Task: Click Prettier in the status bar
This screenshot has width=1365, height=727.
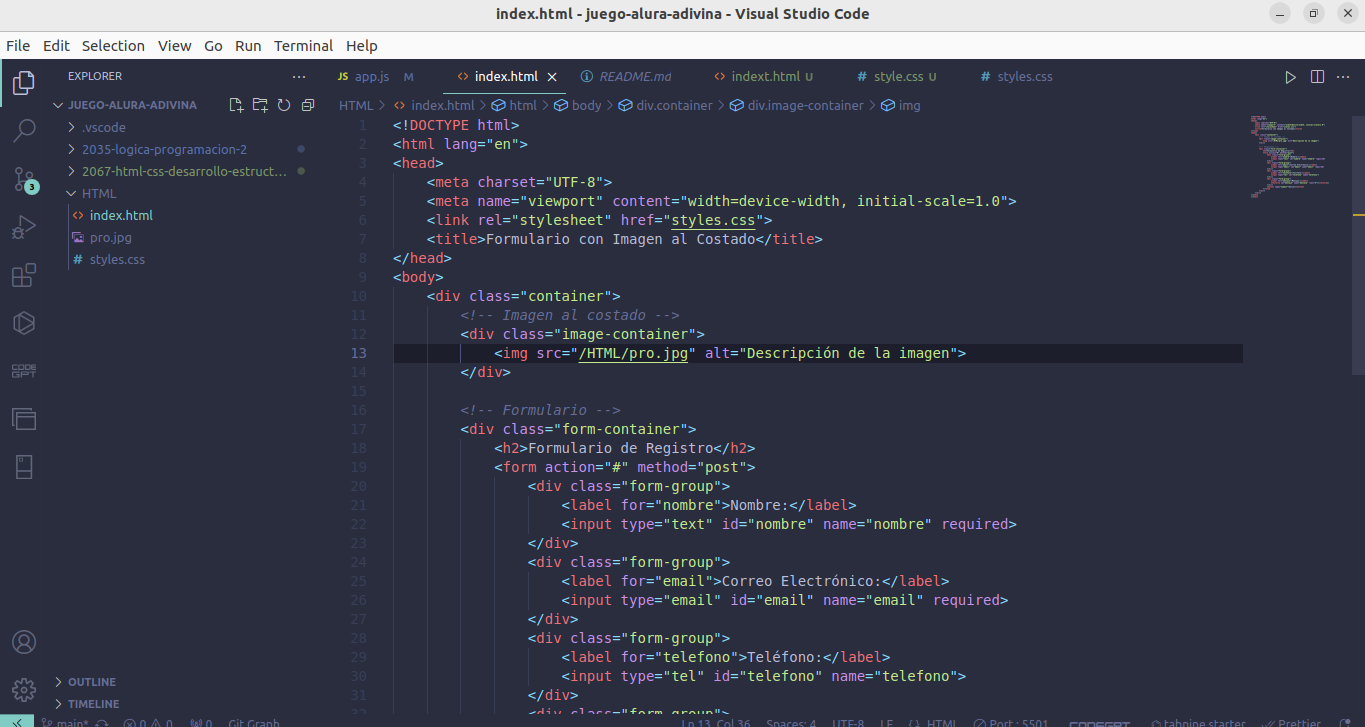Action: [1291, 722]
